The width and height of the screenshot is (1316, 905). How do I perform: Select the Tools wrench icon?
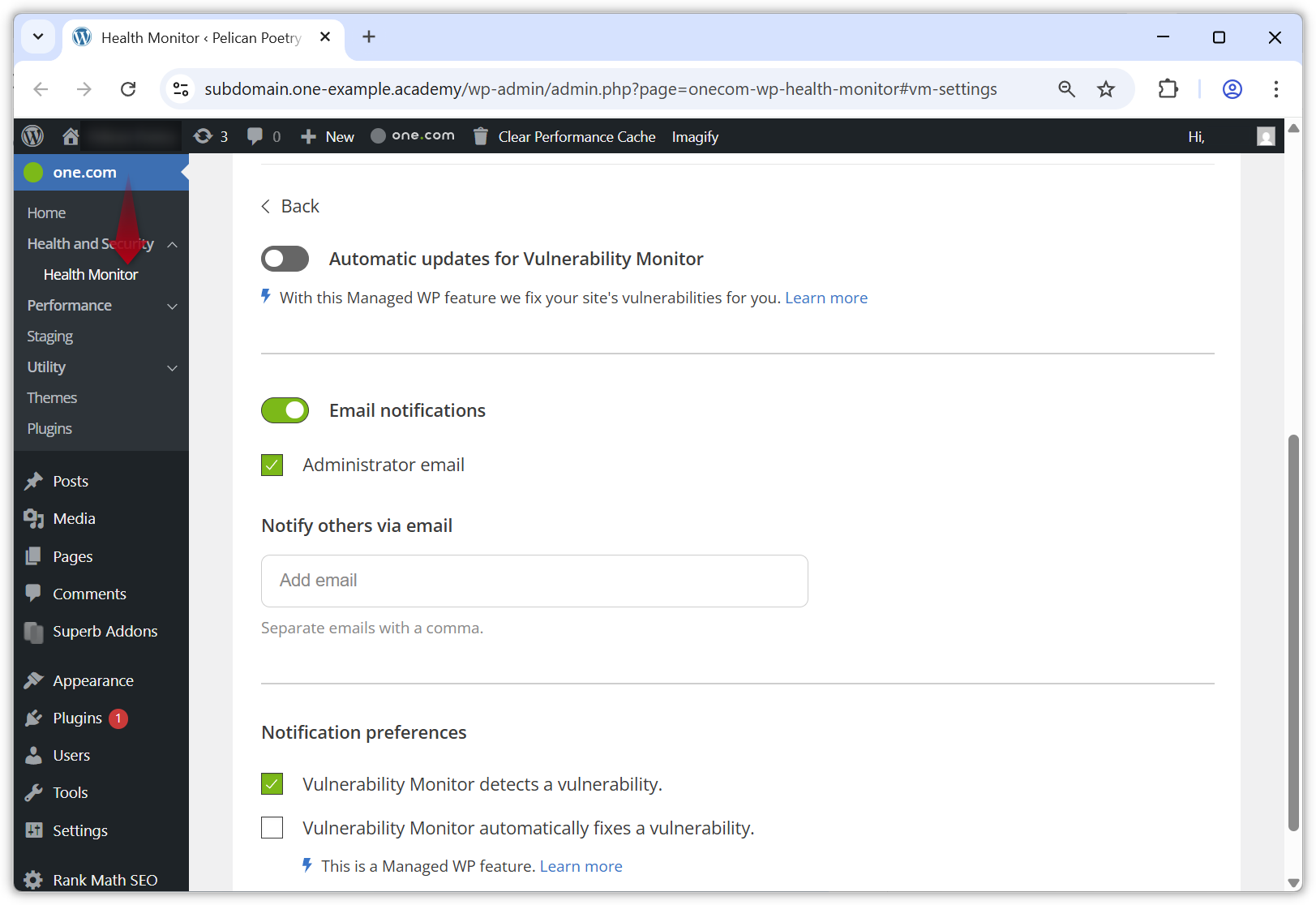[x=33, y=792]
